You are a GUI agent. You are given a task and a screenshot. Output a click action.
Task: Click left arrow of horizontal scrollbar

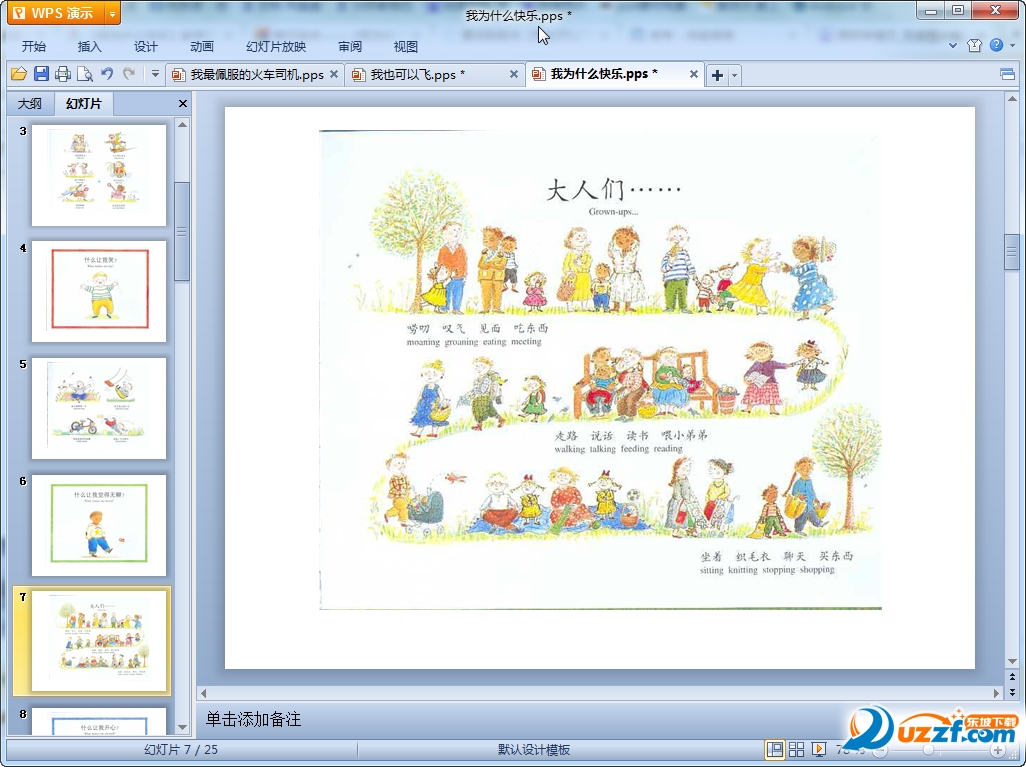click(203, 693)
